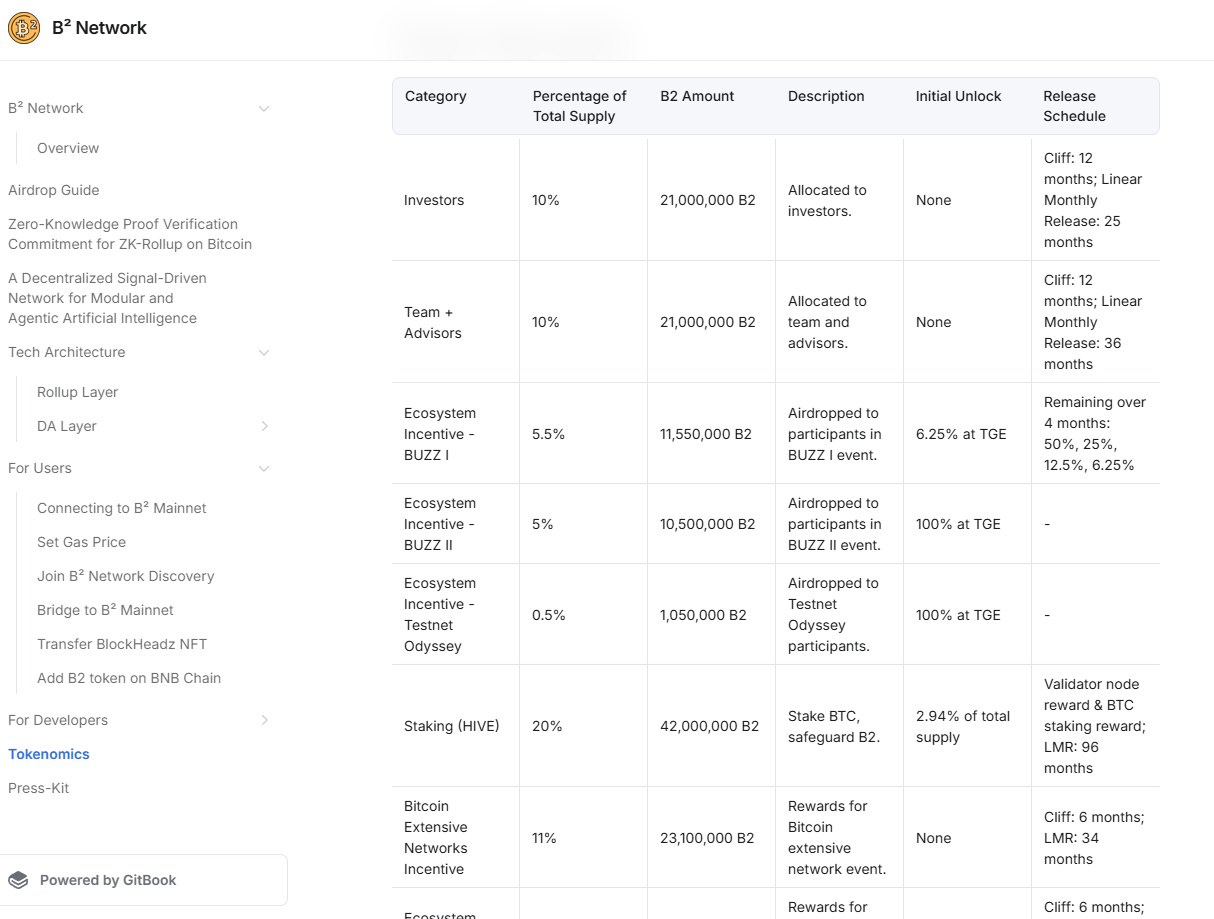
Task: Open Zero-Knowledge Proof Verification Commitment page
Action: (x=123, y=234)
